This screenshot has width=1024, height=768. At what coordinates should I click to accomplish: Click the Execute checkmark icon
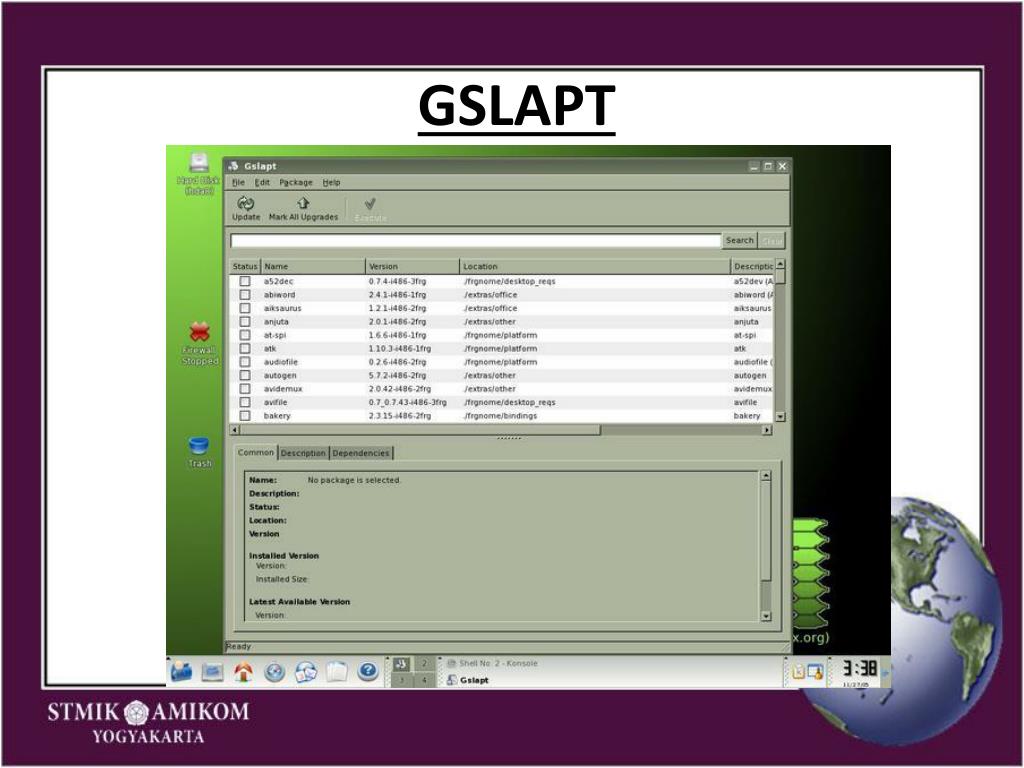tap(370, 204)
